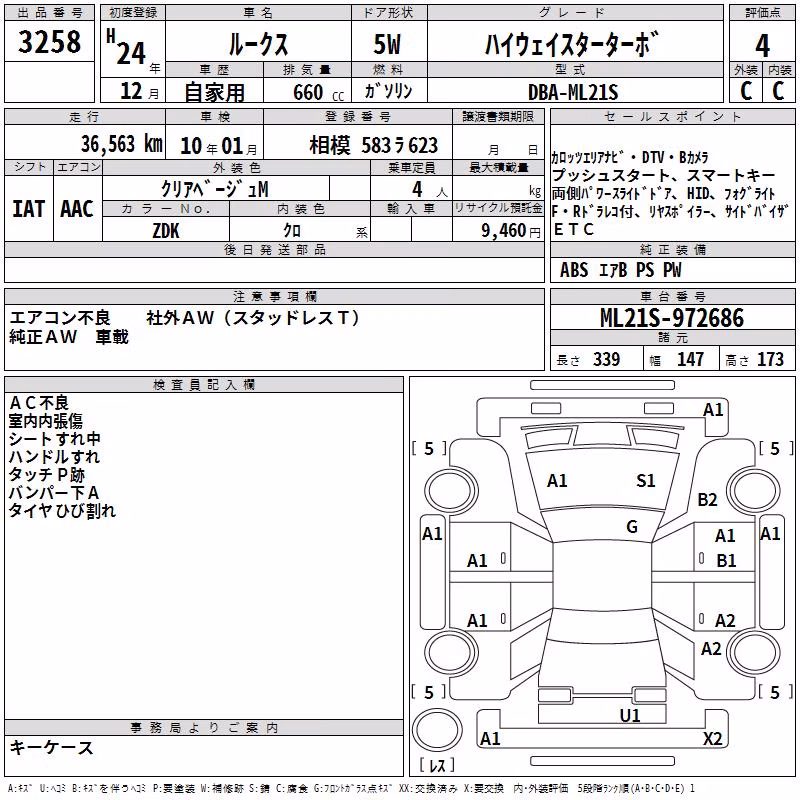The image size is (800, 800).
Task: Click the AAC air conditioner cell
Action: [x=78, y=209]
